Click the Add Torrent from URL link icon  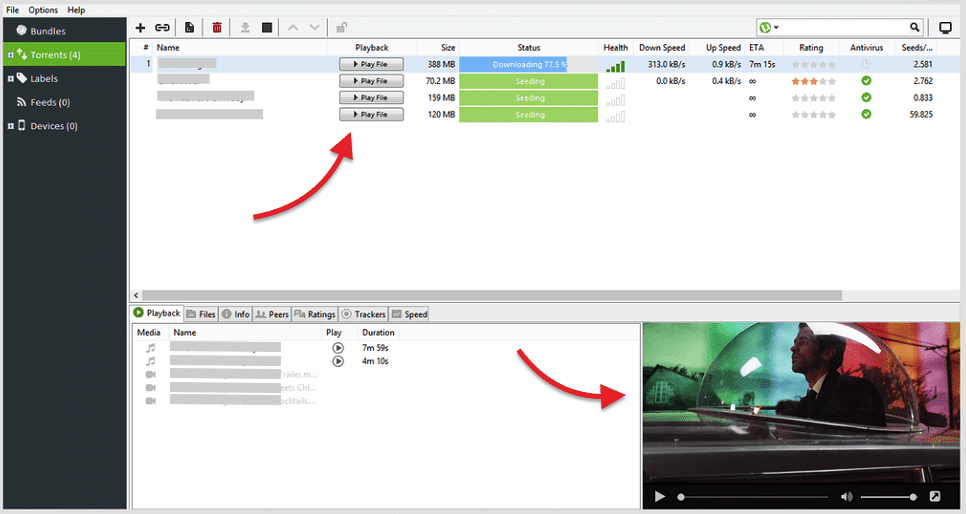pos(162,28)
